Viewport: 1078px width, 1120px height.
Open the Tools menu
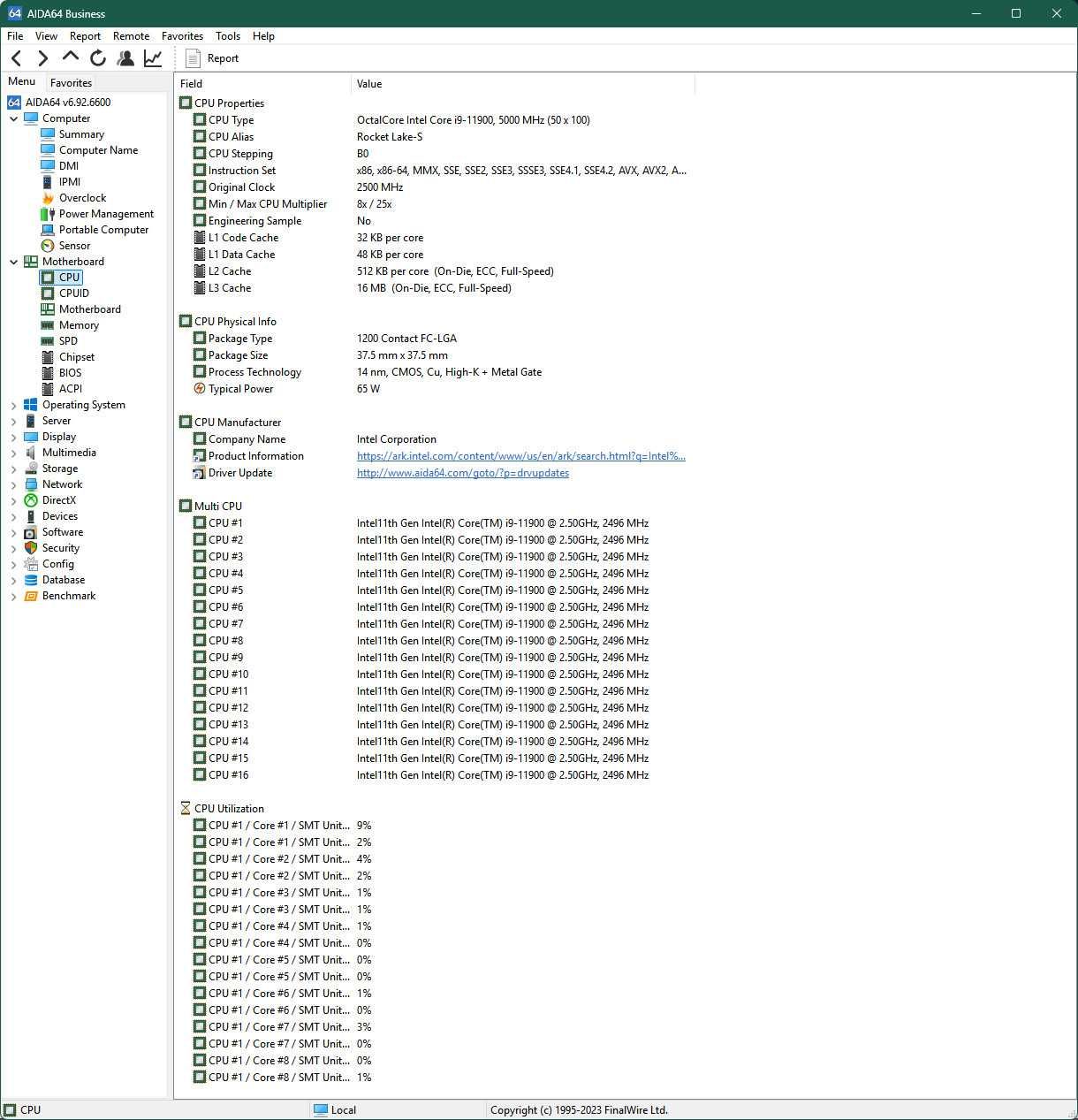[228, 36]
